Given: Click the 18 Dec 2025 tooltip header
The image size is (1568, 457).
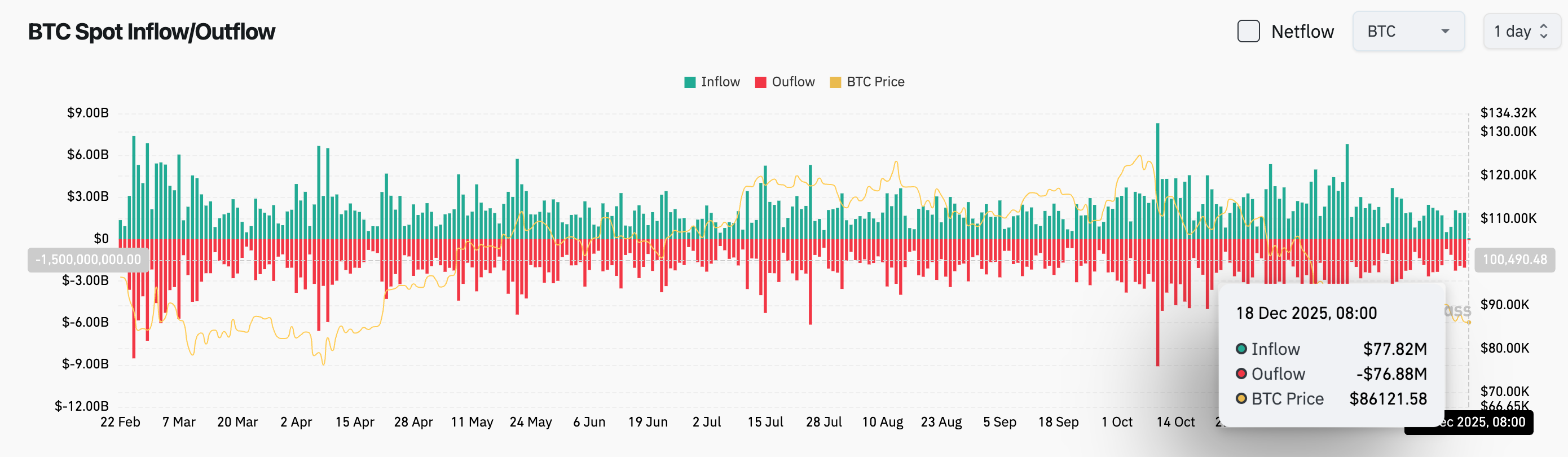Looking at the screenshot, I should tap(1306, 312).
